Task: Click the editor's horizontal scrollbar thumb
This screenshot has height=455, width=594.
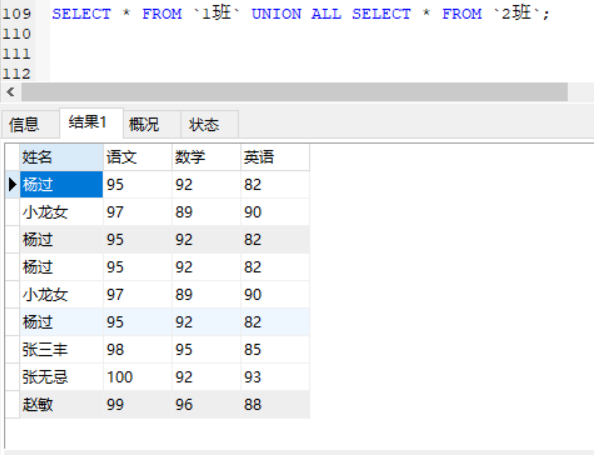Action: (294, 92)
